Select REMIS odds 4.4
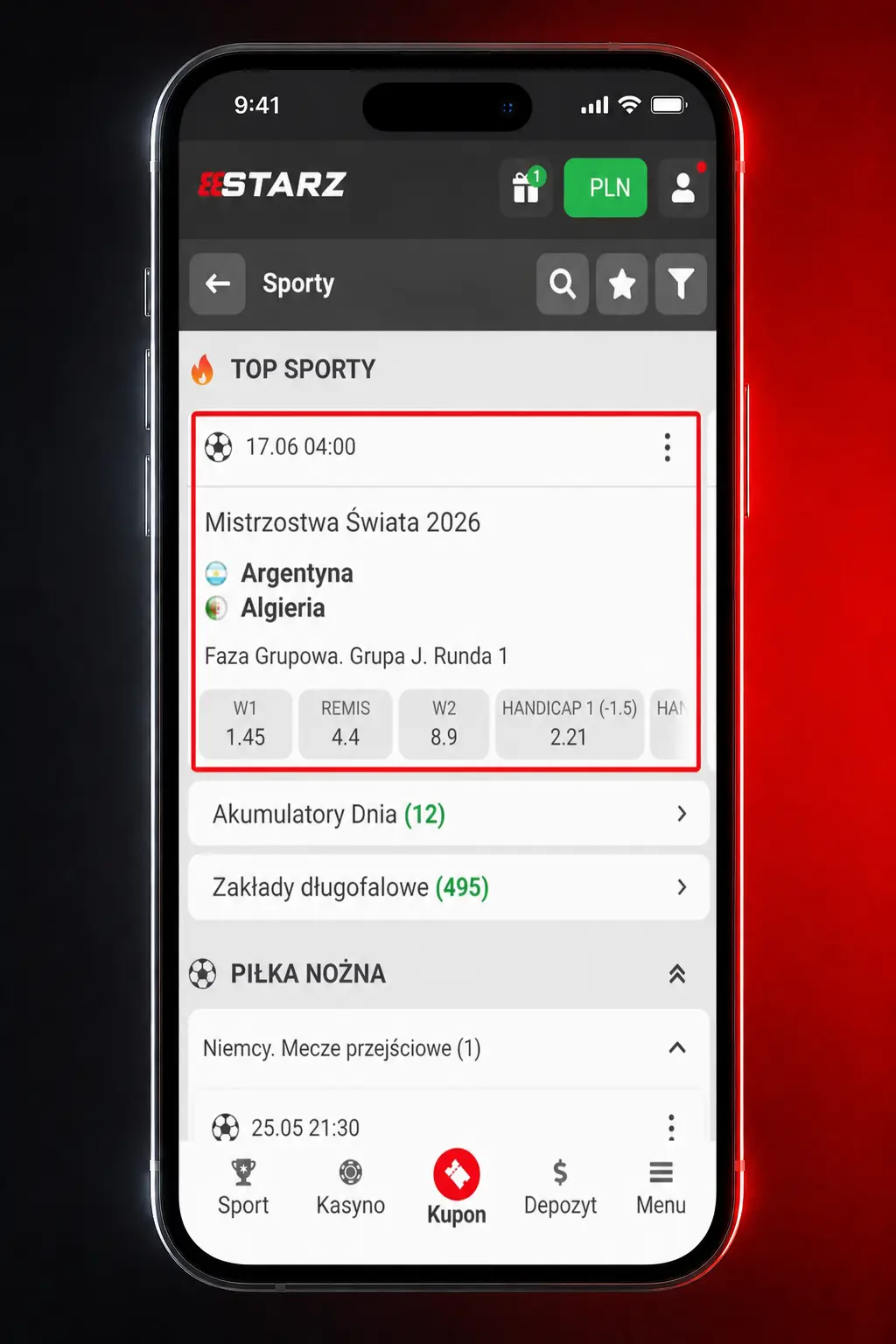Viewport: 896px width, 1344px height. click(346, 724)
